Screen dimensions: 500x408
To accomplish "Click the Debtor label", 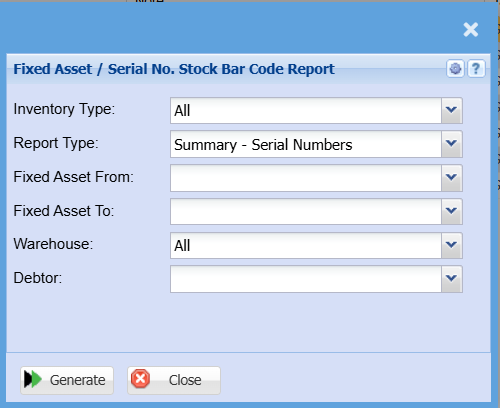I will (38, 278).
